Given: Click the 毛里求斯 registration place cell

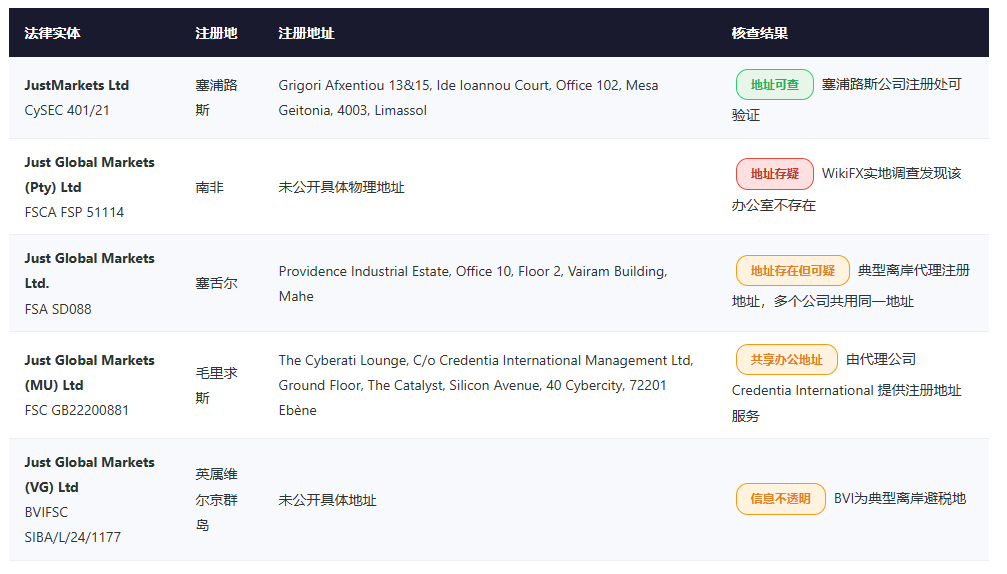Looking at the screenshot, I should tap(216, 385).
